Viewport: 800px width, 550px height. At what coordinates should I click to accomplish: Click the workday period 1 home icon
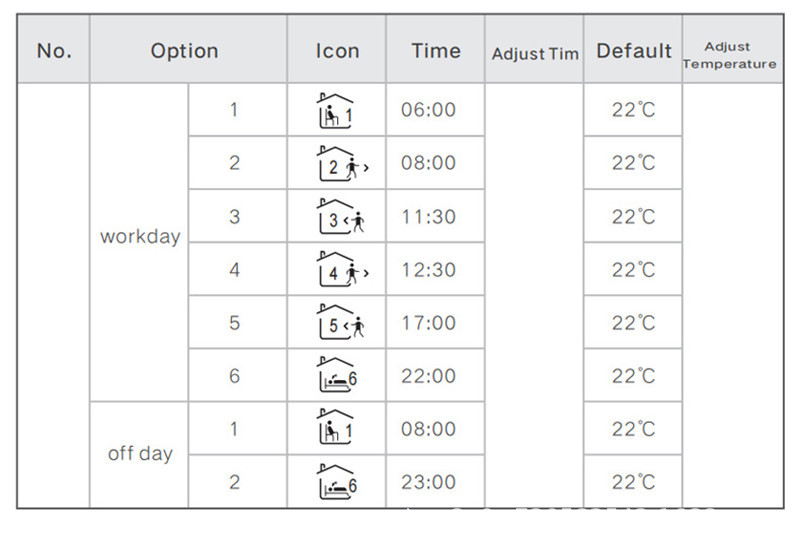coord(336,111)
